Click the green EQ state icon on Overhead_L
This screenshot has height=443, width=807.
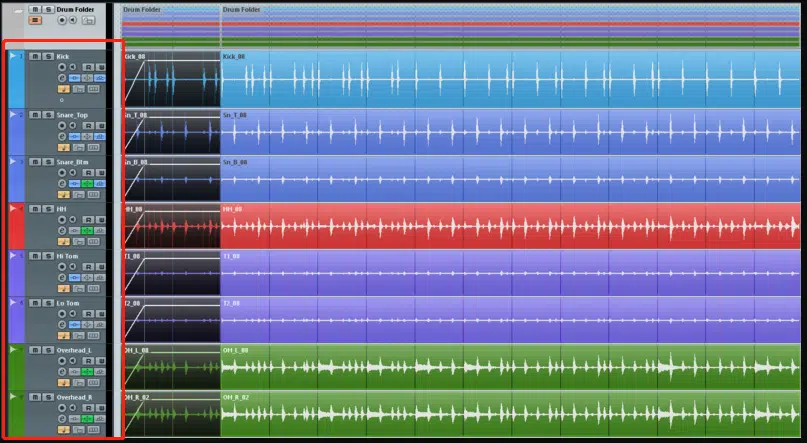click(87, 372)
